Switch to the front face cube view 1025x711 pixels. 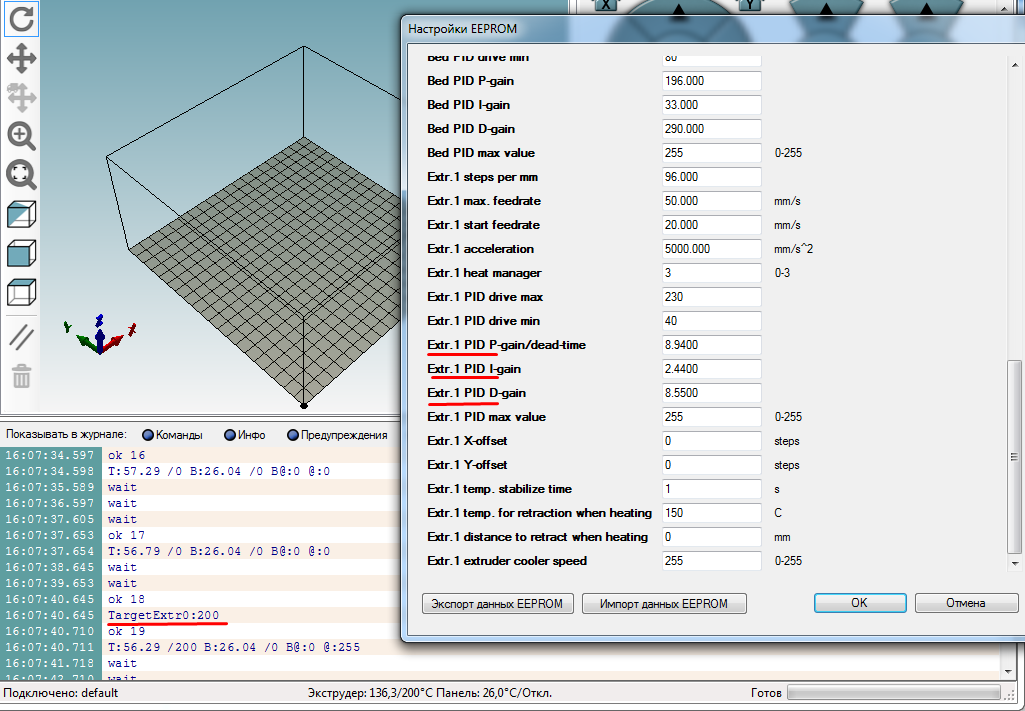pos(21,253)
